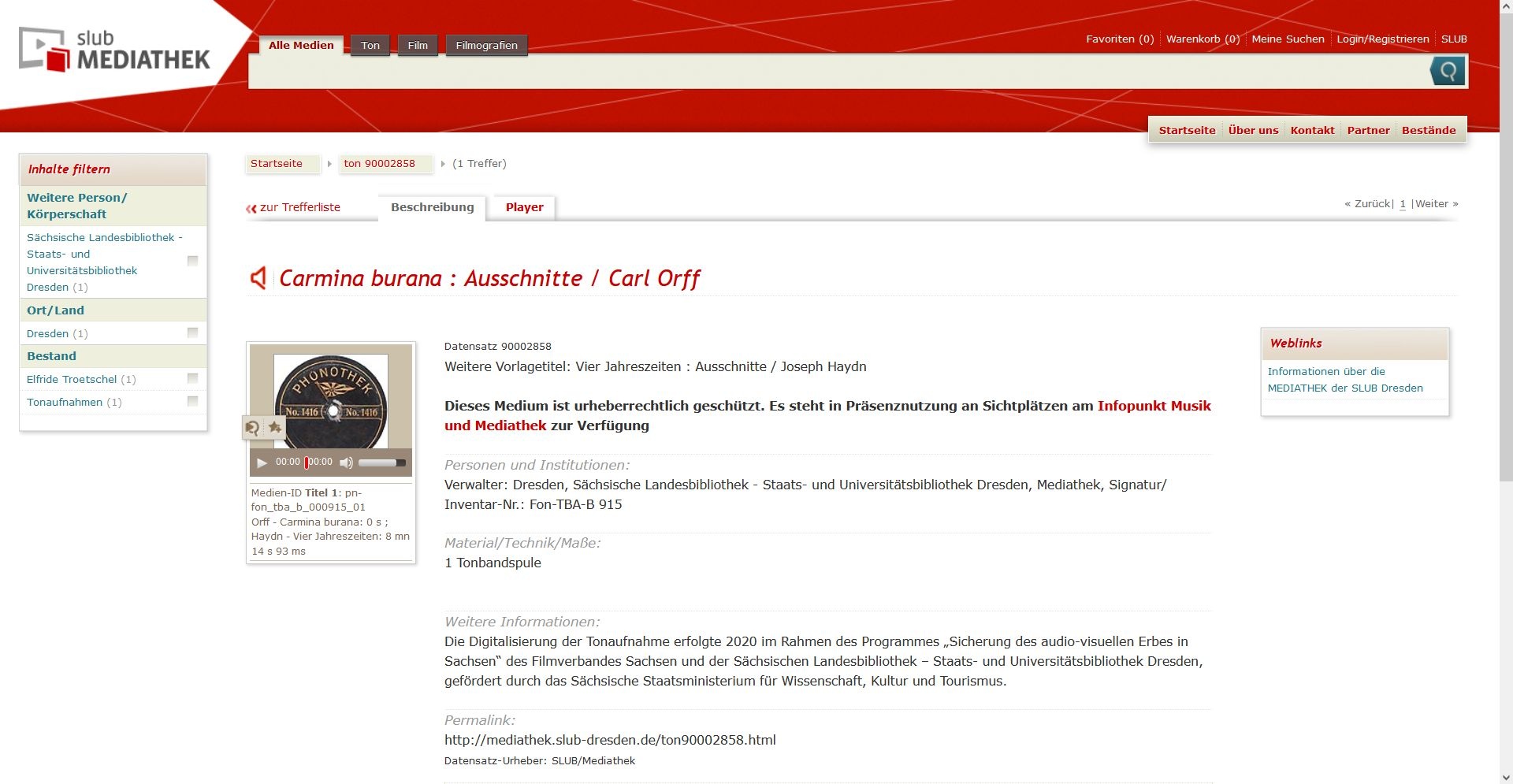Click the double-arrow back to Trefferliste icon
This screenshot has width=1513, height=784.
click(x=251, y=208)
